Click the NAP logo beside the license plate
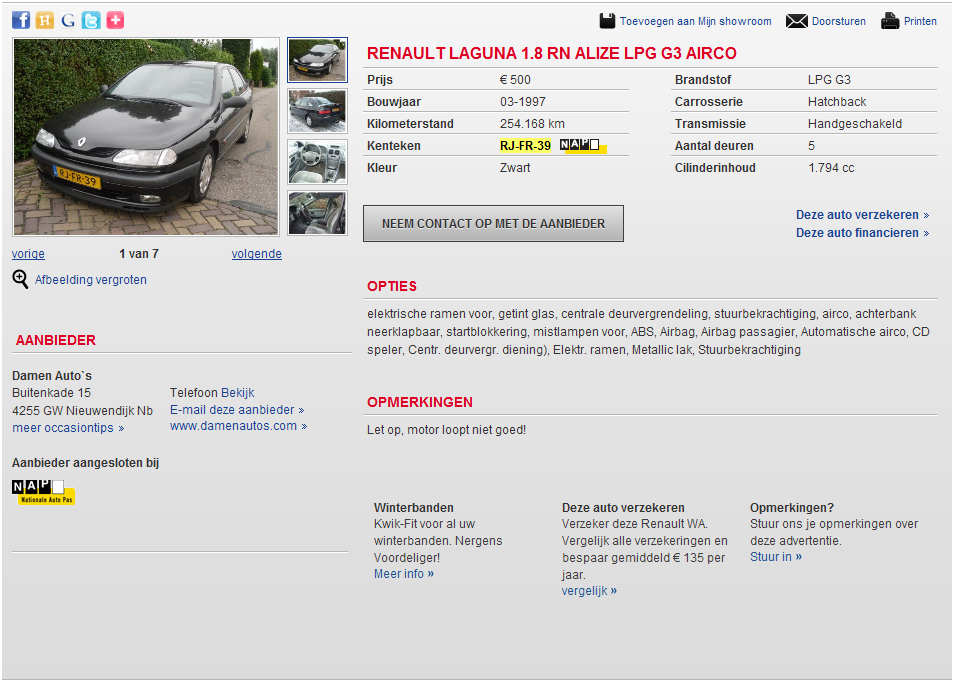 click(580, 146)
